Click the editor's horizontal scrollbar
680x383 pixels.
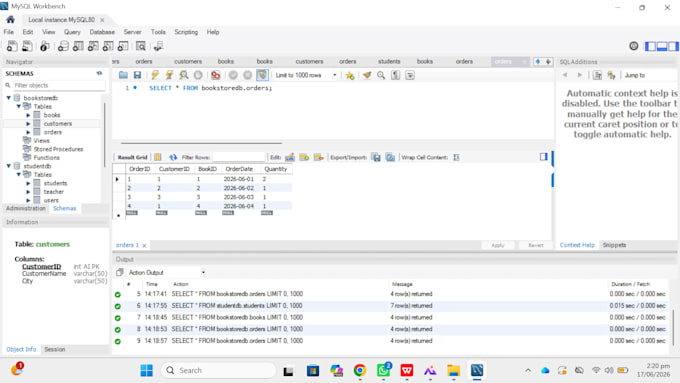tap(202, 143)
